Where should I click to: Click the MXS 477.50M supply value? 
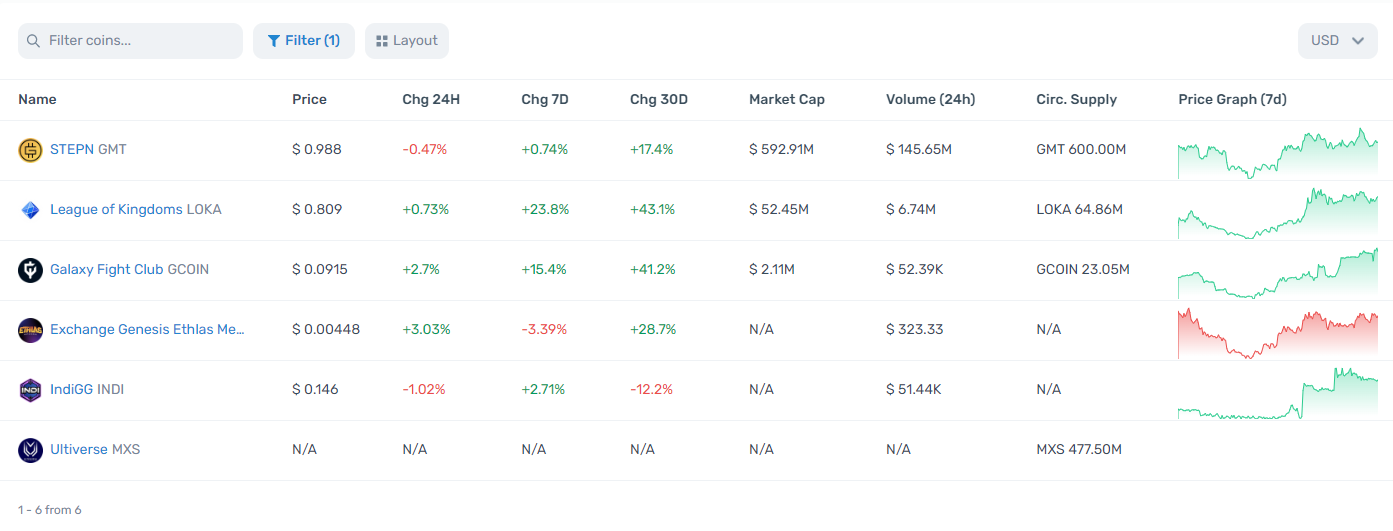(x=1079, y=449)
